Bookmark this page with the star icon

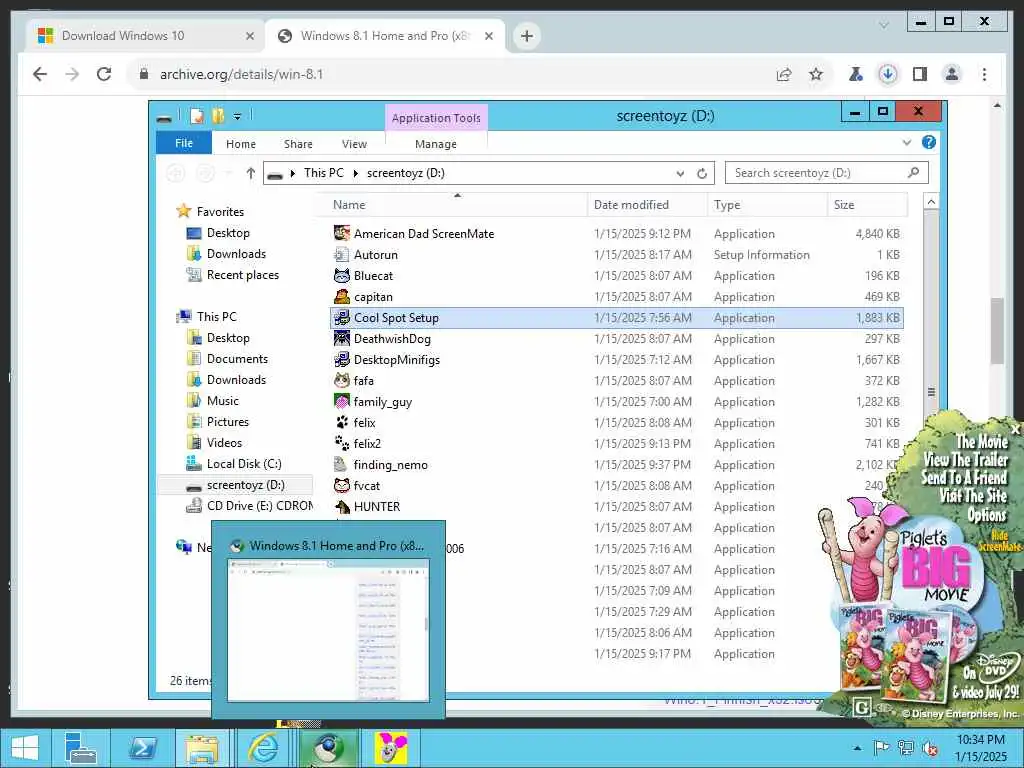point(816,74)
